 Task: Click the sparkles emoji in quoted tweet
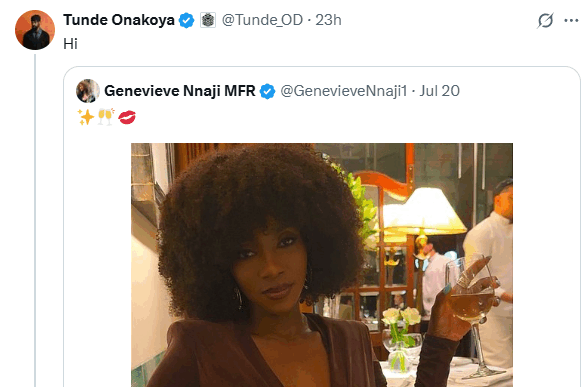pyautogui.click(x=86, y=117)
